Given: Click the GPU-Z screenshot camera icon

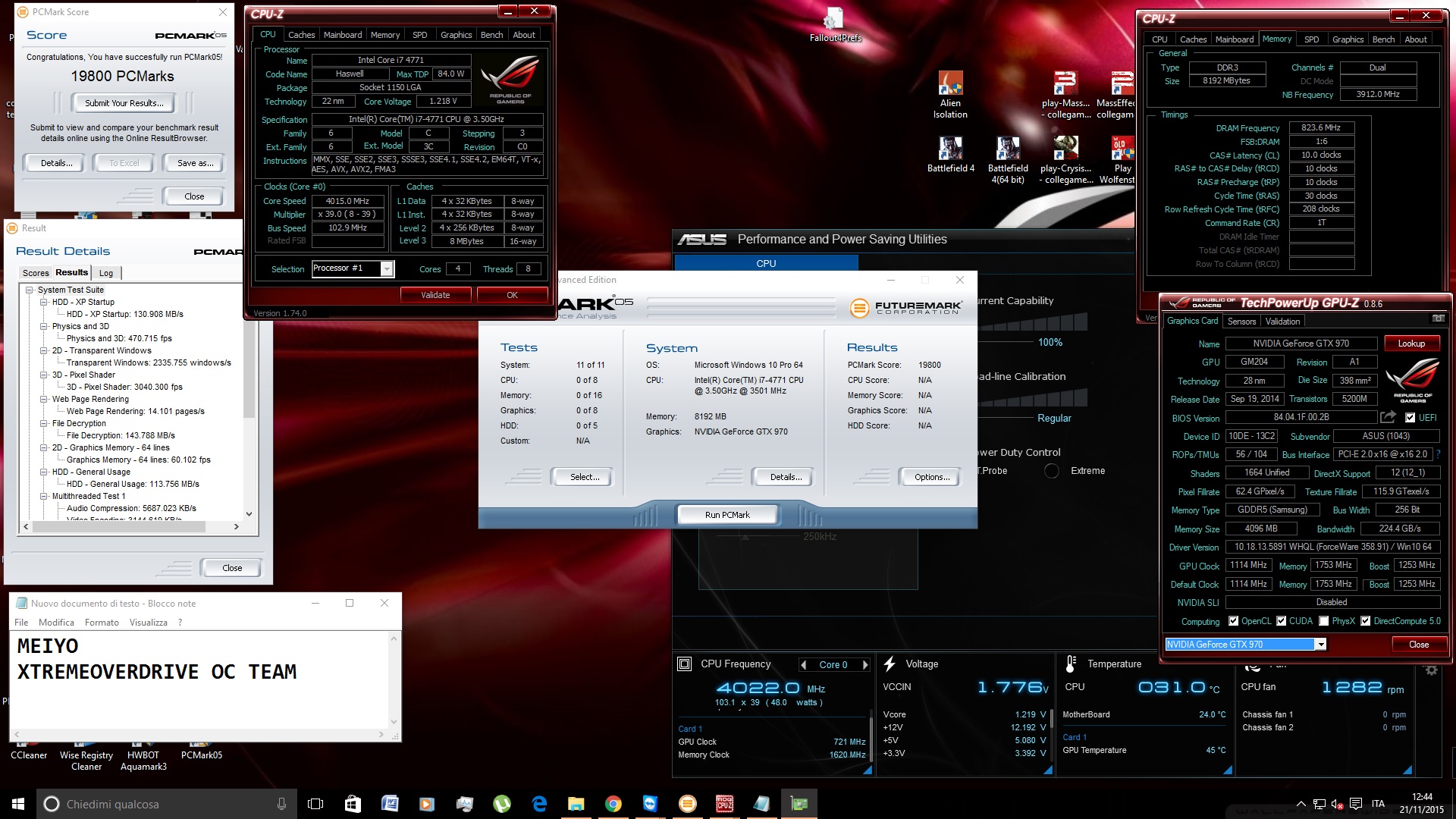Looking at the screenshot, I should pyautogui.click(x=1438, y=318).
